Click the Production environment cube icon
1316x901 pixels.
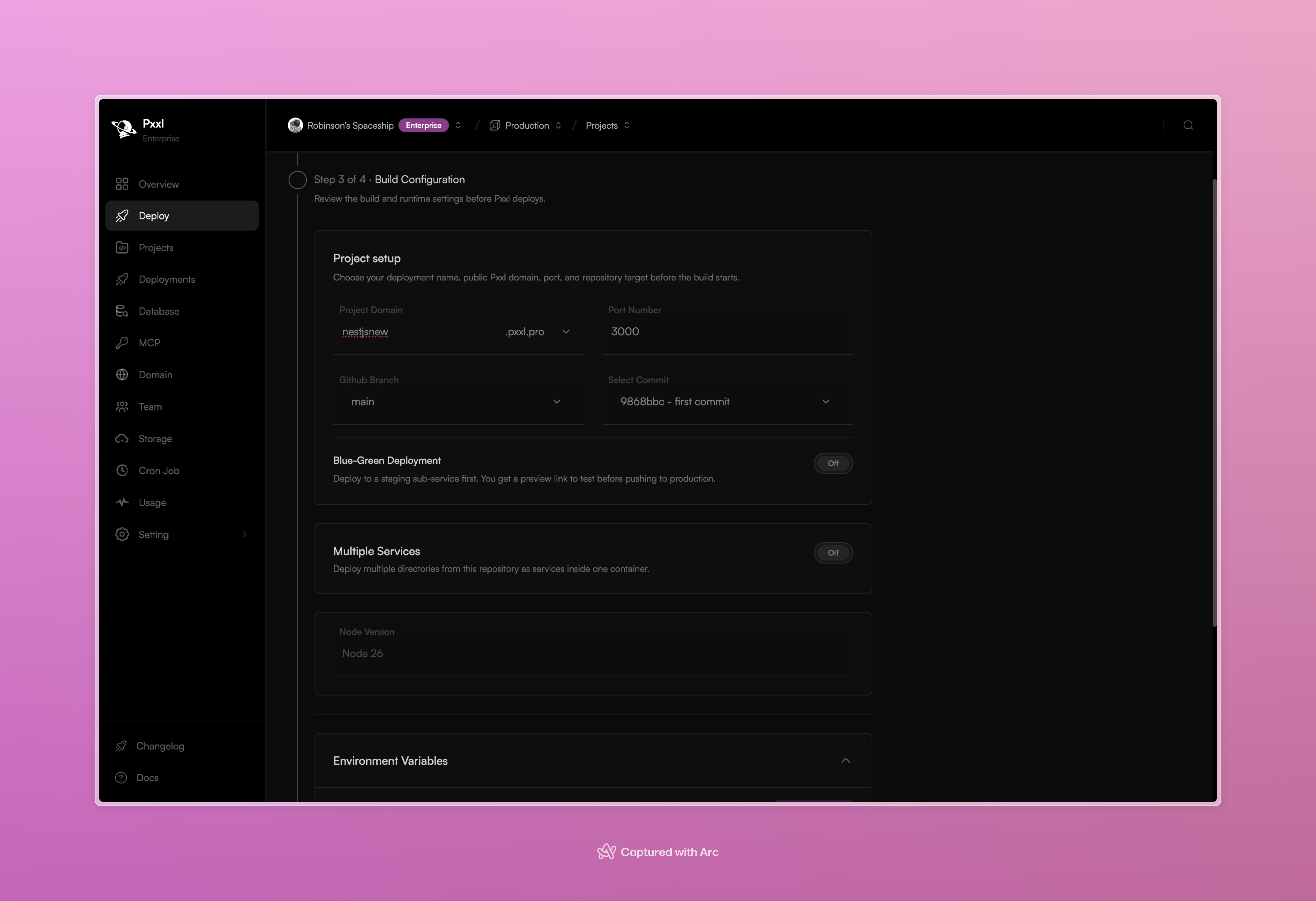[x=494, y=125]
